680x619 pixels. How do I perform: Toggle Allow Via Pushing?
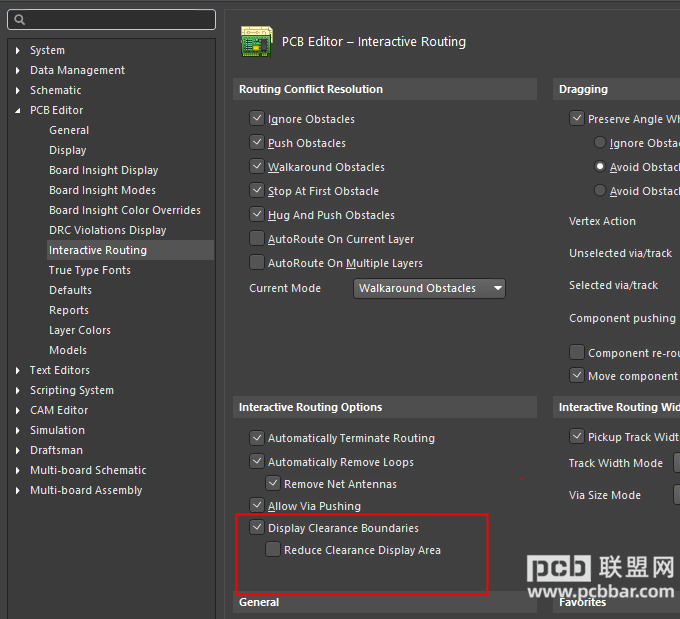point(257,505)
